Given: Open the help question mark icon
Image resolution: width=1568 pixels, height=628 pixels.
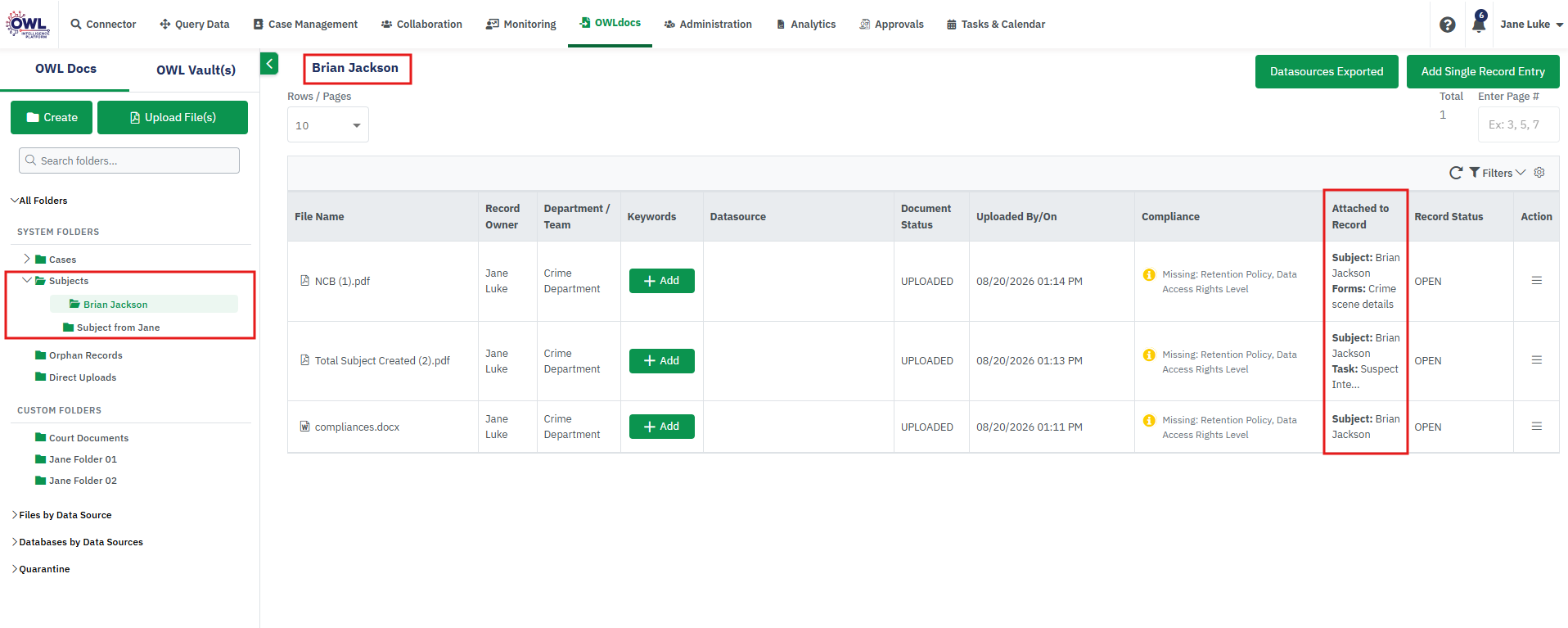Looking at the screenshot, I should click(1447, 25).
